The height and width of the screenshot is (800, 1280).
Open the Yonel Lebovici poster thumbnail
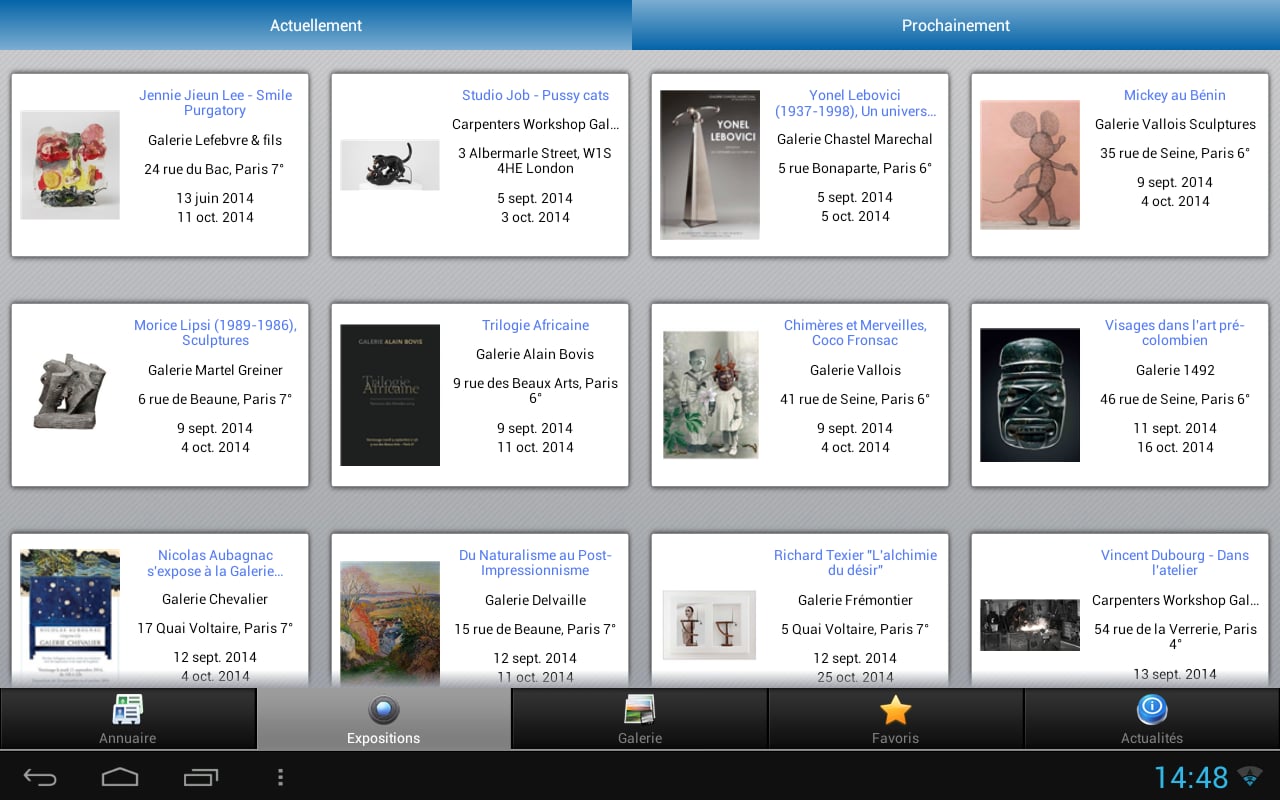710,165
